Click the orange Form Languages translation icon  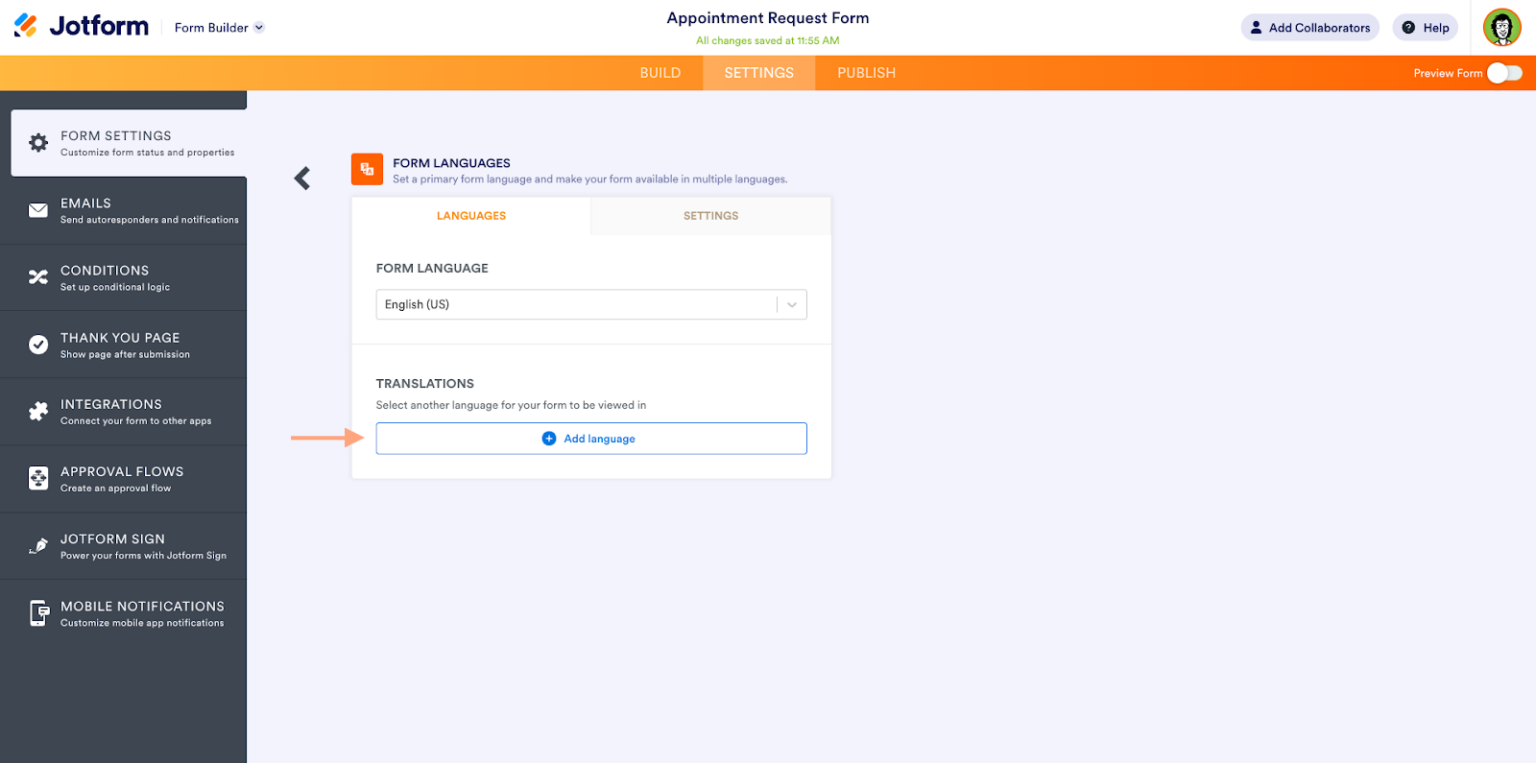point(367,169)
